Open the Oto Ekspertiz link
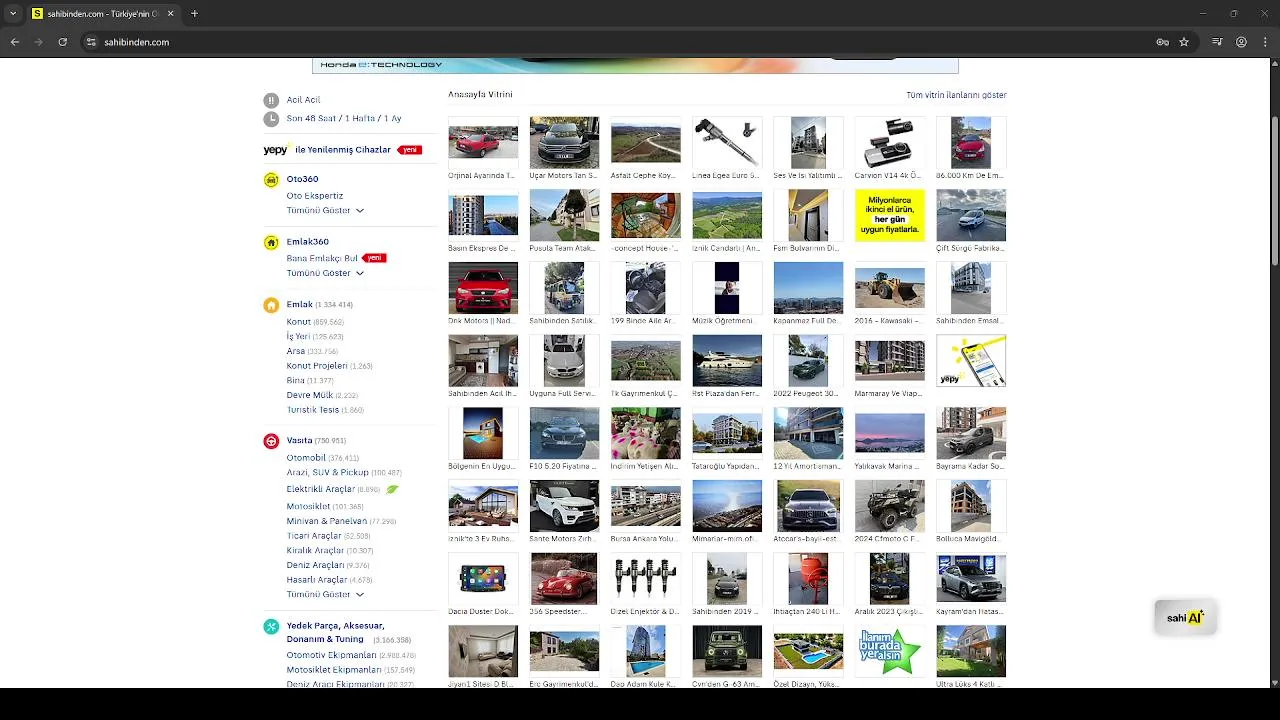Screen dimensions: 1280x720 [314, 196]
